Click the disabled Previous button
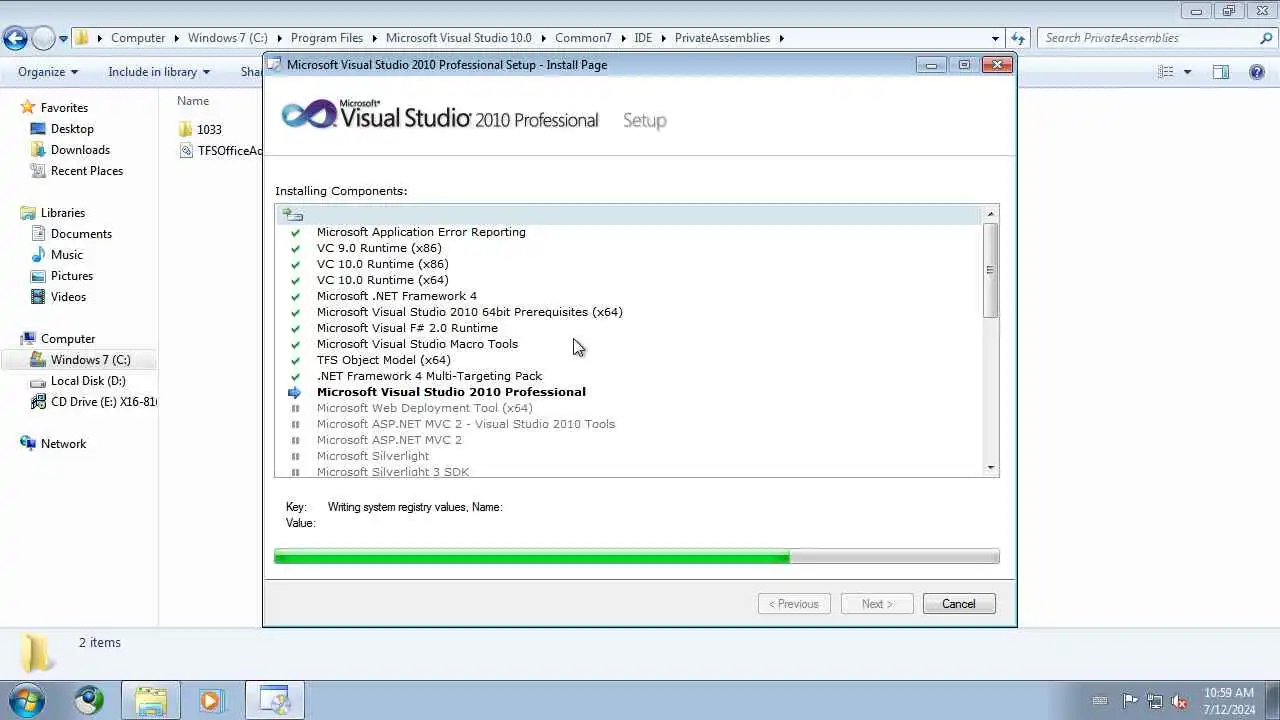Screen dimensions: 1280x720 click(x=794, y=604)
